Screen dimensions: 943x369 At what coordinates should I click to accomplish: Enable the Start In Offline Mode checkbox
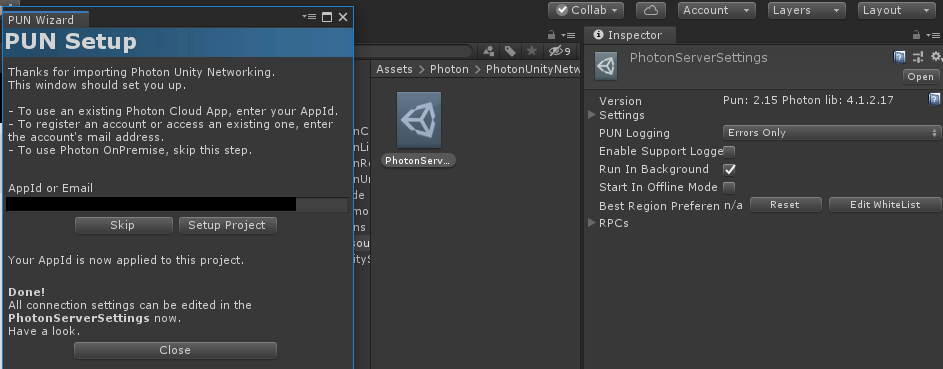click(x=729, y=188)
